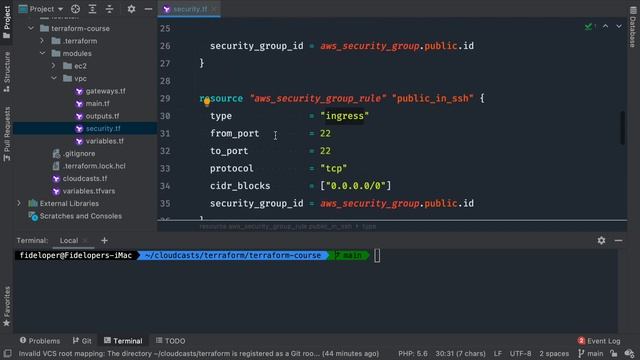The image size is (640, 360).
Task: Click the Select Opened File locate icon
Action: 76,9
